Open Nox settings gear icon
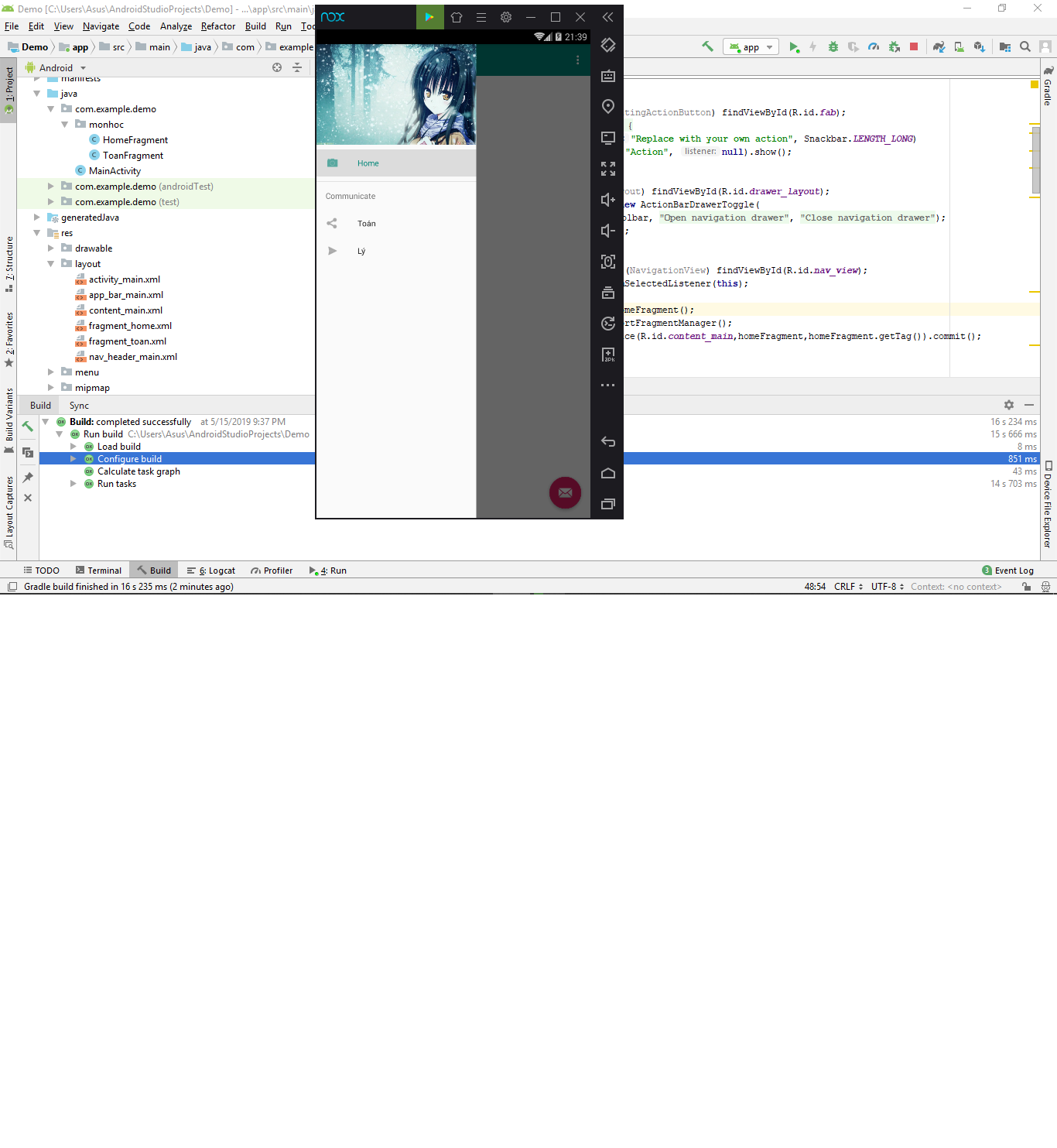The image size is (1057, 1148). tap(506, 17)
